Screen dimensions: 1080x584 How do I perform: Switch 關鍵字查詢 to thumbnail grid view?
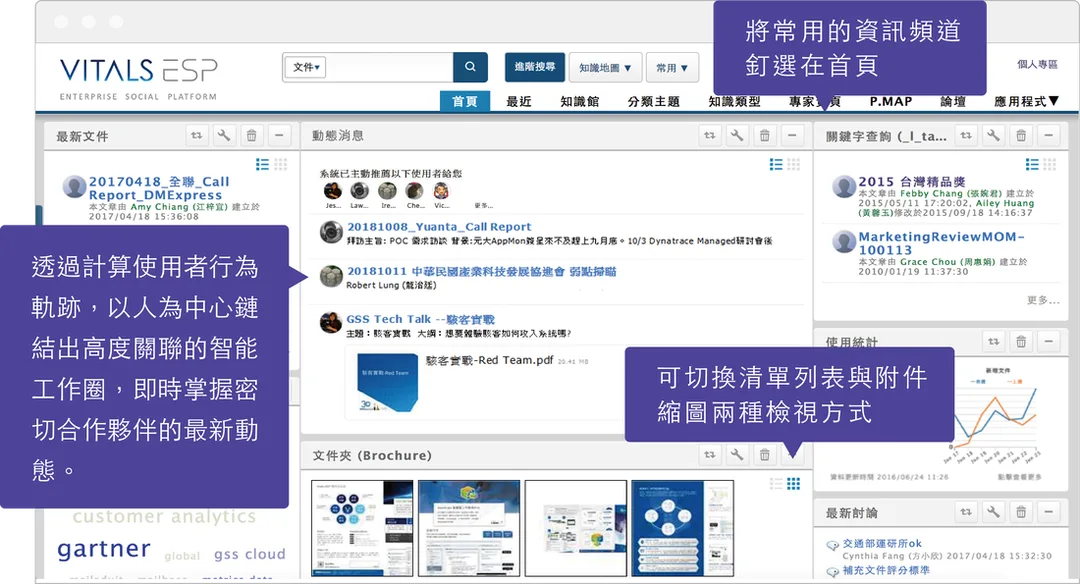coord(1050,164)
